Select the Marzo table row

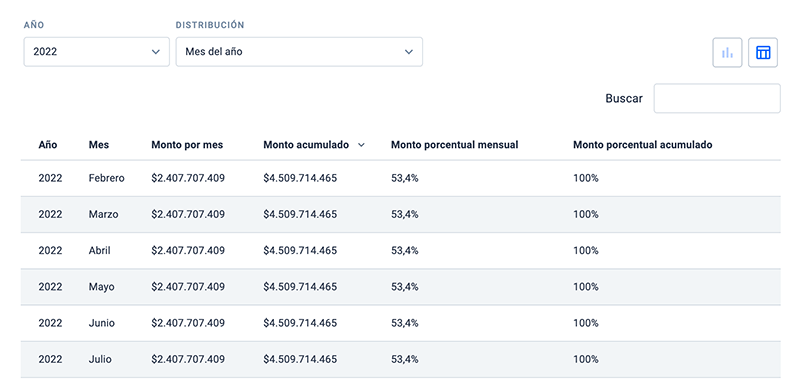[401, 214]
